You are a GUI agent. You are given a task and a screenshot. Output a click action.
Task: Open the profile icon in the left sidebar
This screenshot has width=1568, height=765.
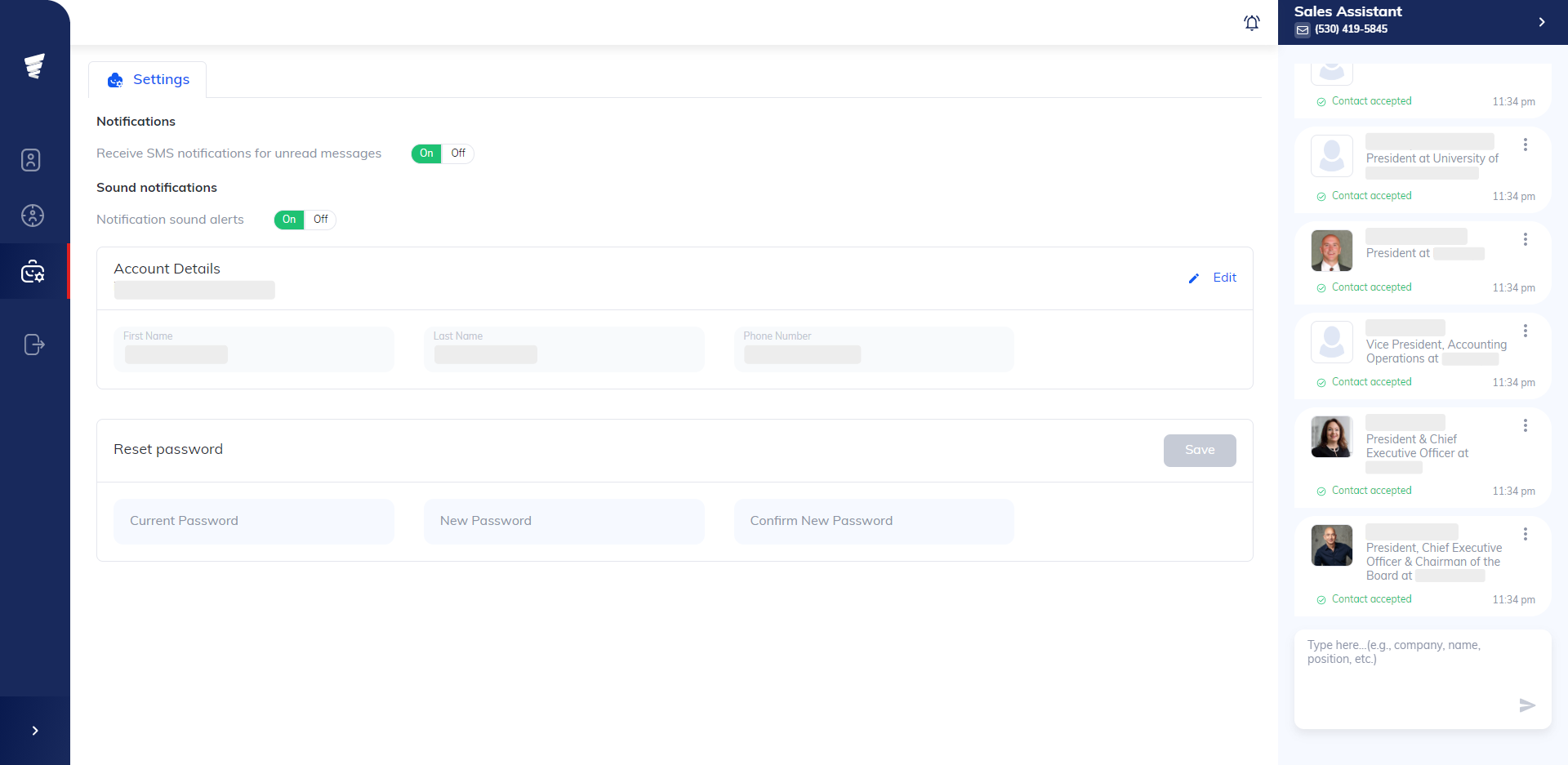tap(30, 160)
